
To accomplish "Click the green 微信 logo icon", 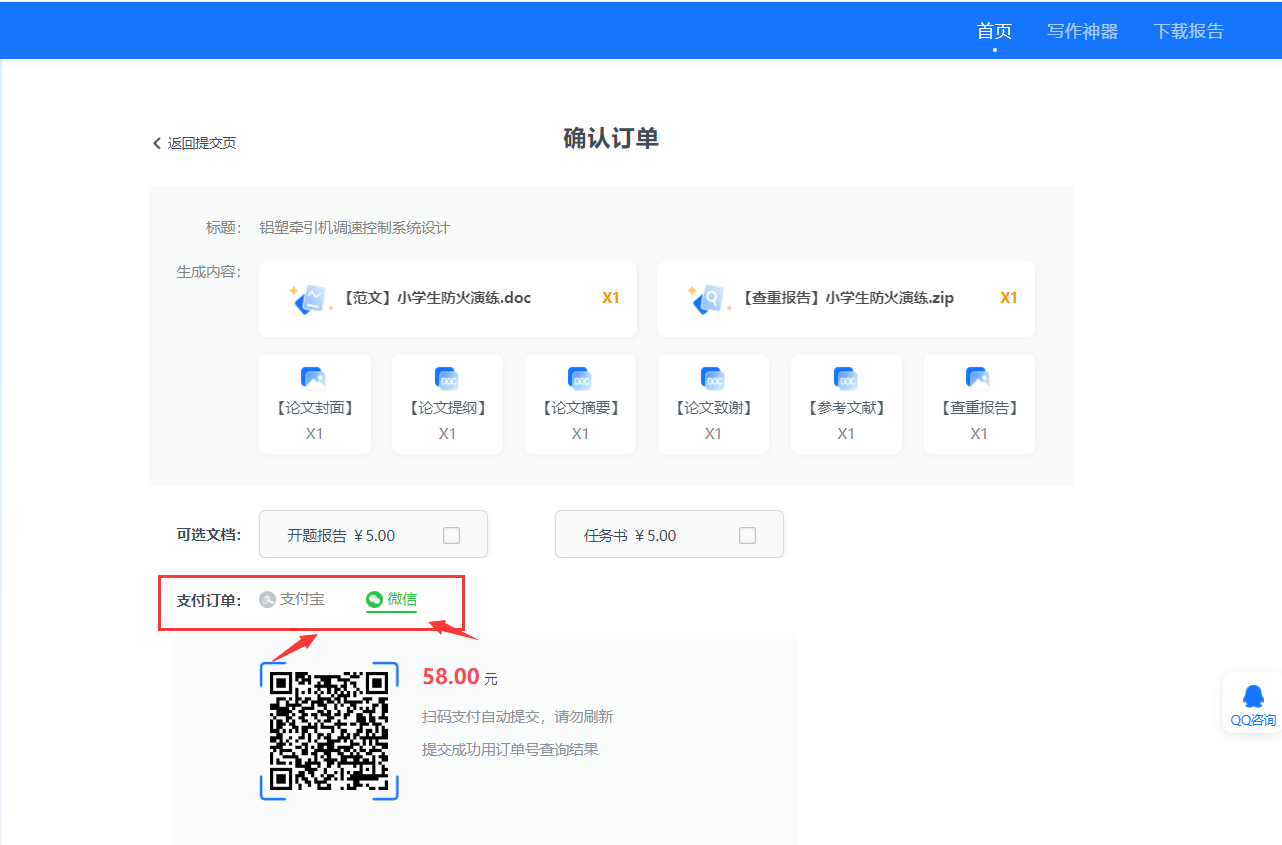I will point(374,600).
